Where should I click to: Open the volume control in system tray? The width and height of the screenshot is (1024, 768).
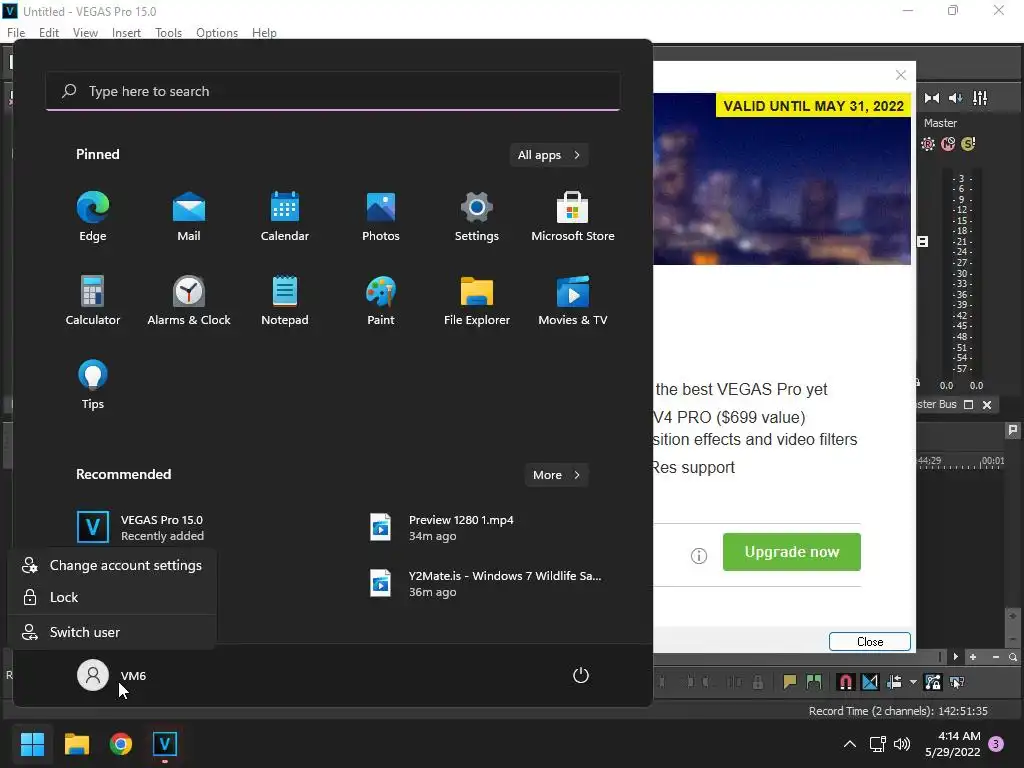[x=902, y=744]
